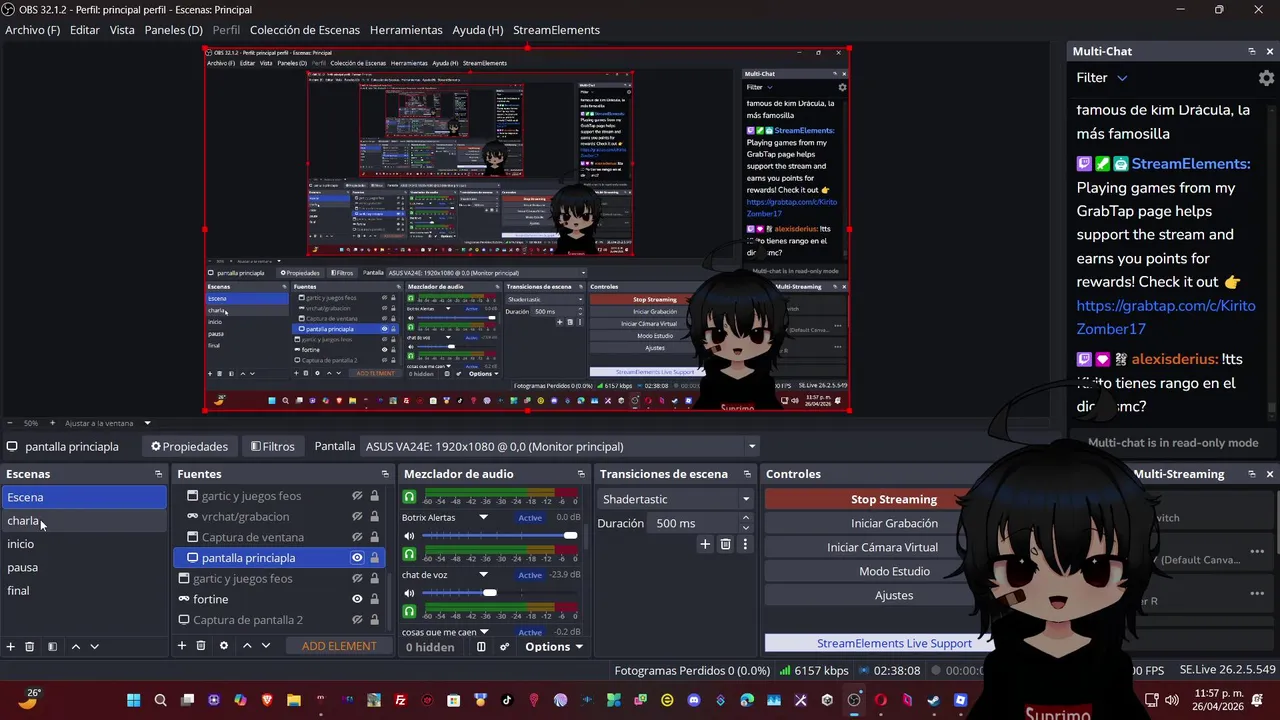Increase transition duration stepper
Viewport: 1280px width, 720px height.
click(x=746, y=518)
